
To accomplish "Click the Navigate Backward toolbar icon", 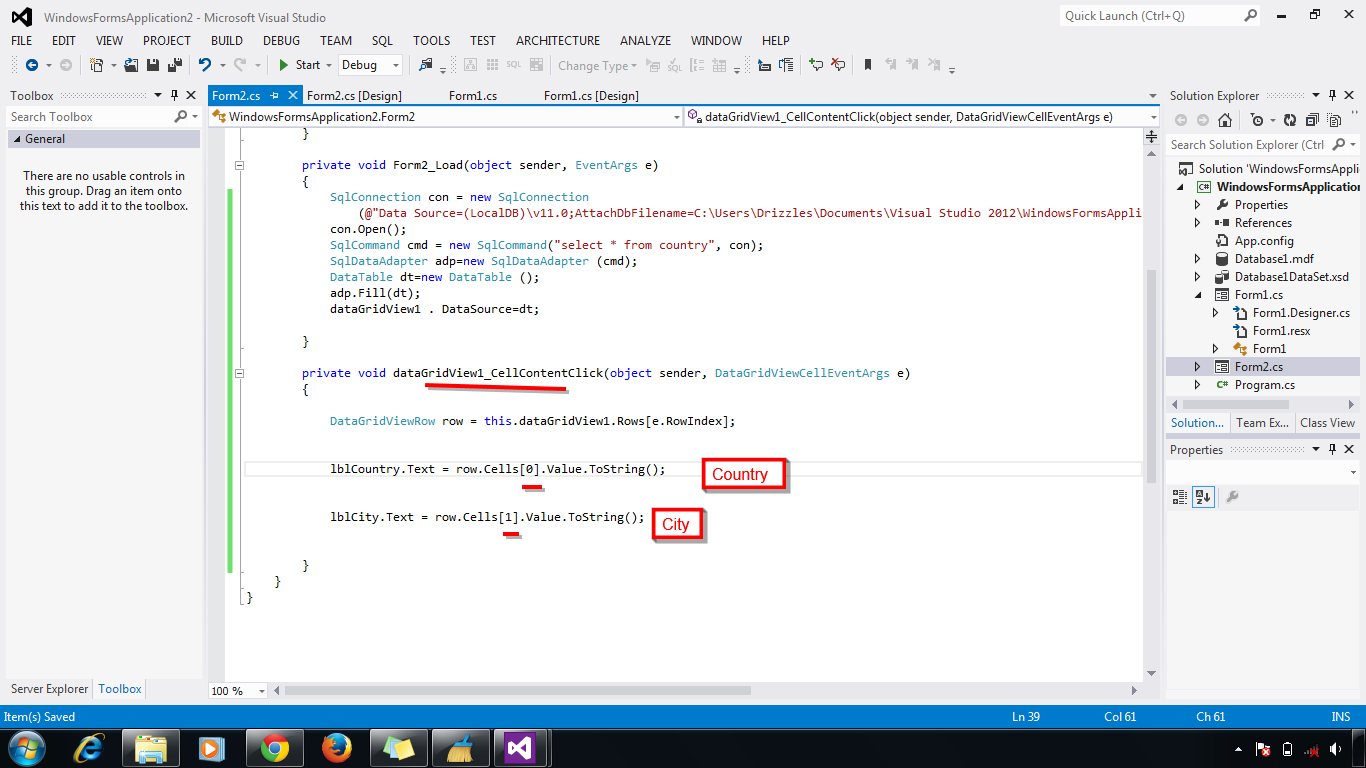I will click(31, 65).
